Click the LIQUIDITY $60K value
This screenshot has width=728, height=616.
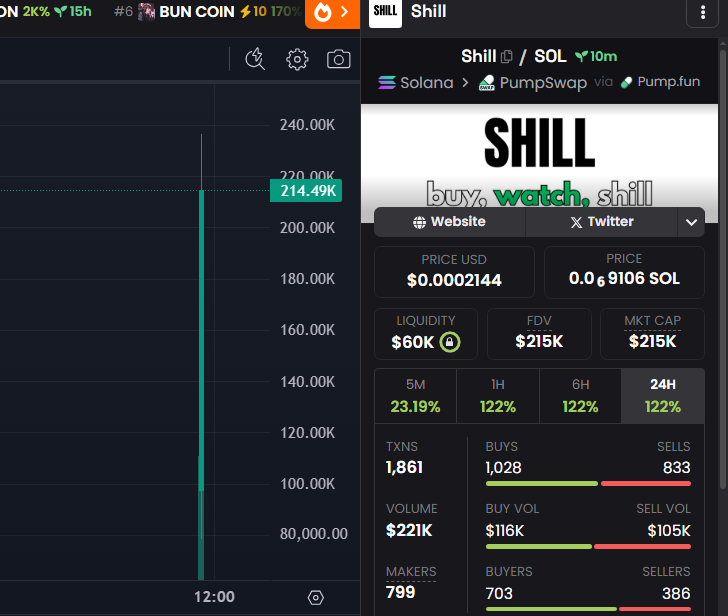pyautogui.click(x=412, y=342)
